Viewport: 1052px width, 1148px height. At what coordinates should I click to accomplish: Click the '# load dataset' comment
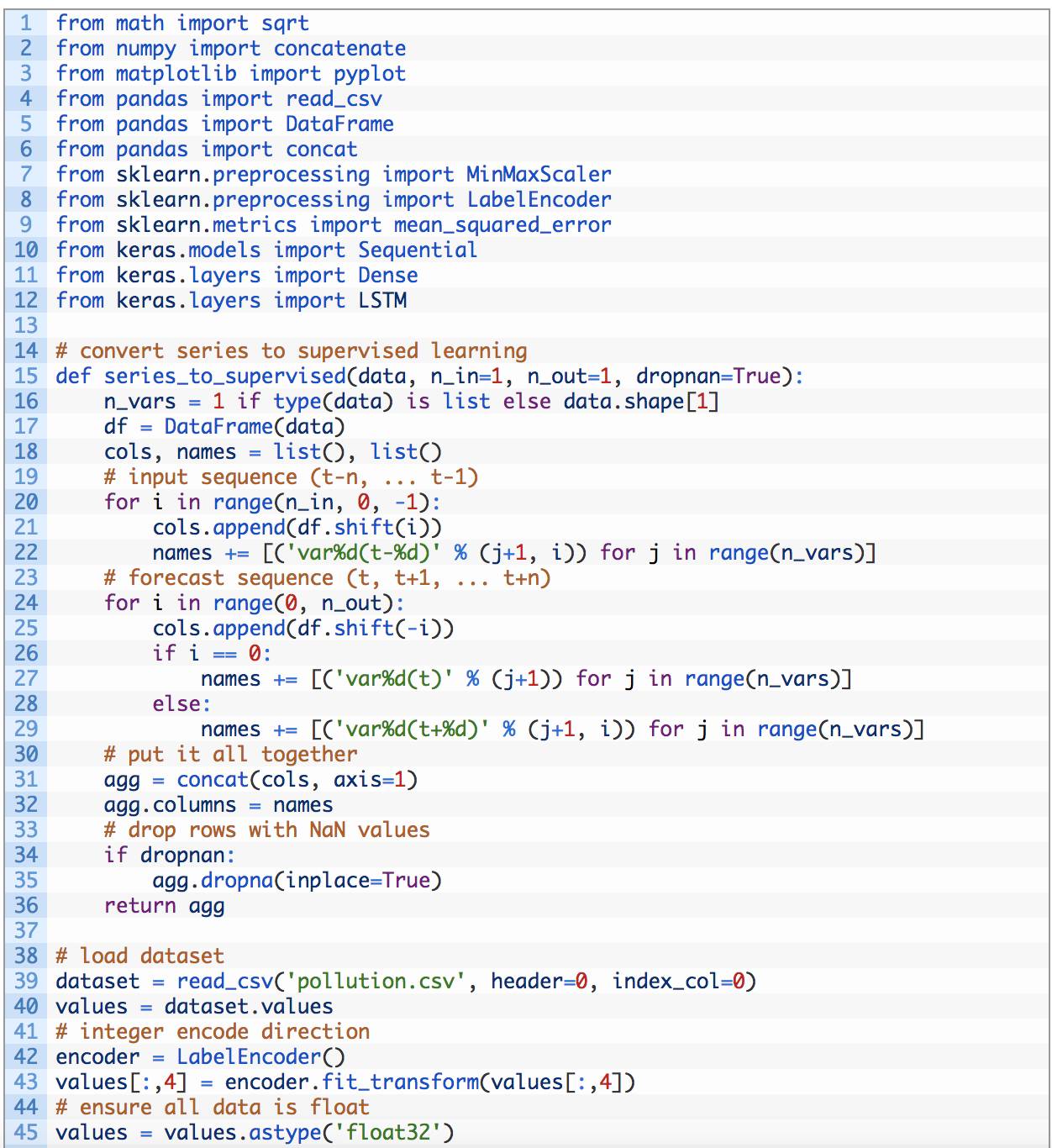(139, 956)
